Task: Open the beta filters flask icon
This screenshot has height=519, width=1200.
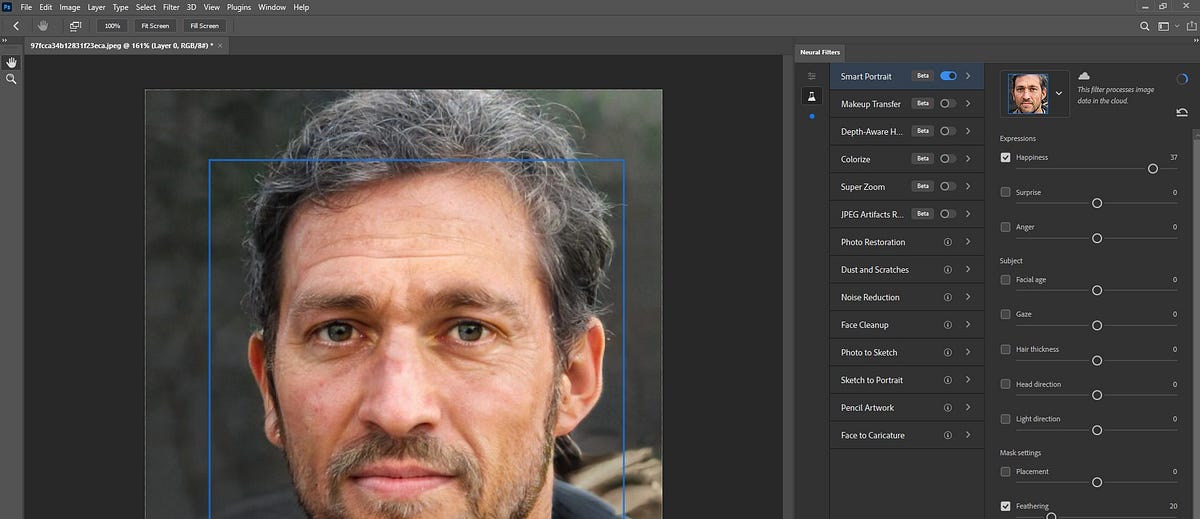Action: 812,96
